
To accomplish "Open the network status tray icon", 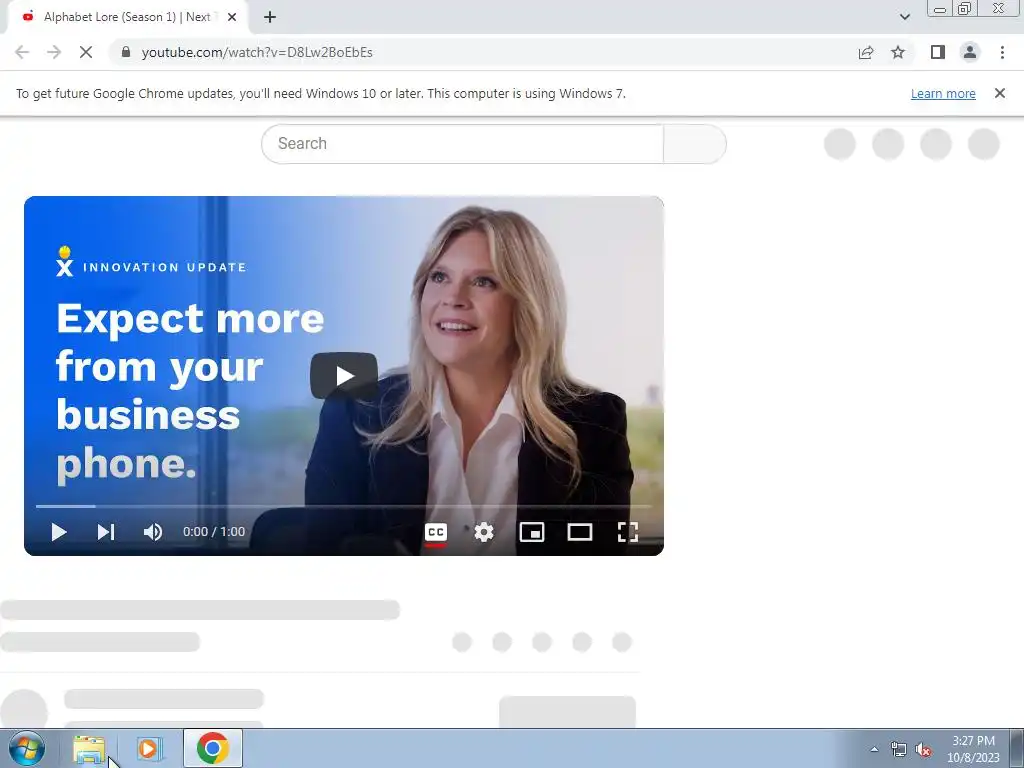I will [899, 750].
